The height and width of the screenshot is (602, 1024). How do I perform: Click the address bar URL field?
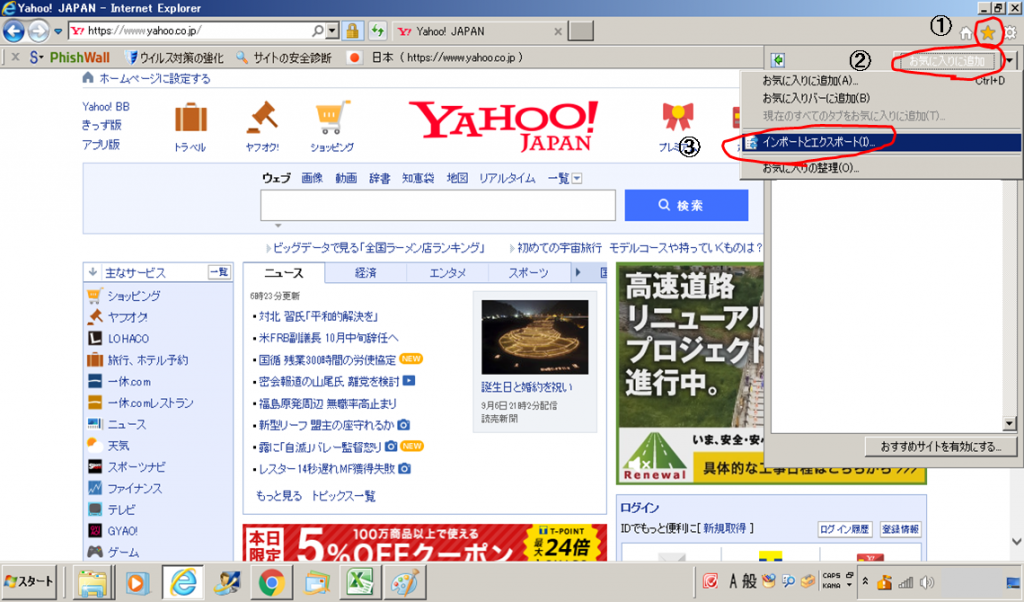tap(189, 31)
